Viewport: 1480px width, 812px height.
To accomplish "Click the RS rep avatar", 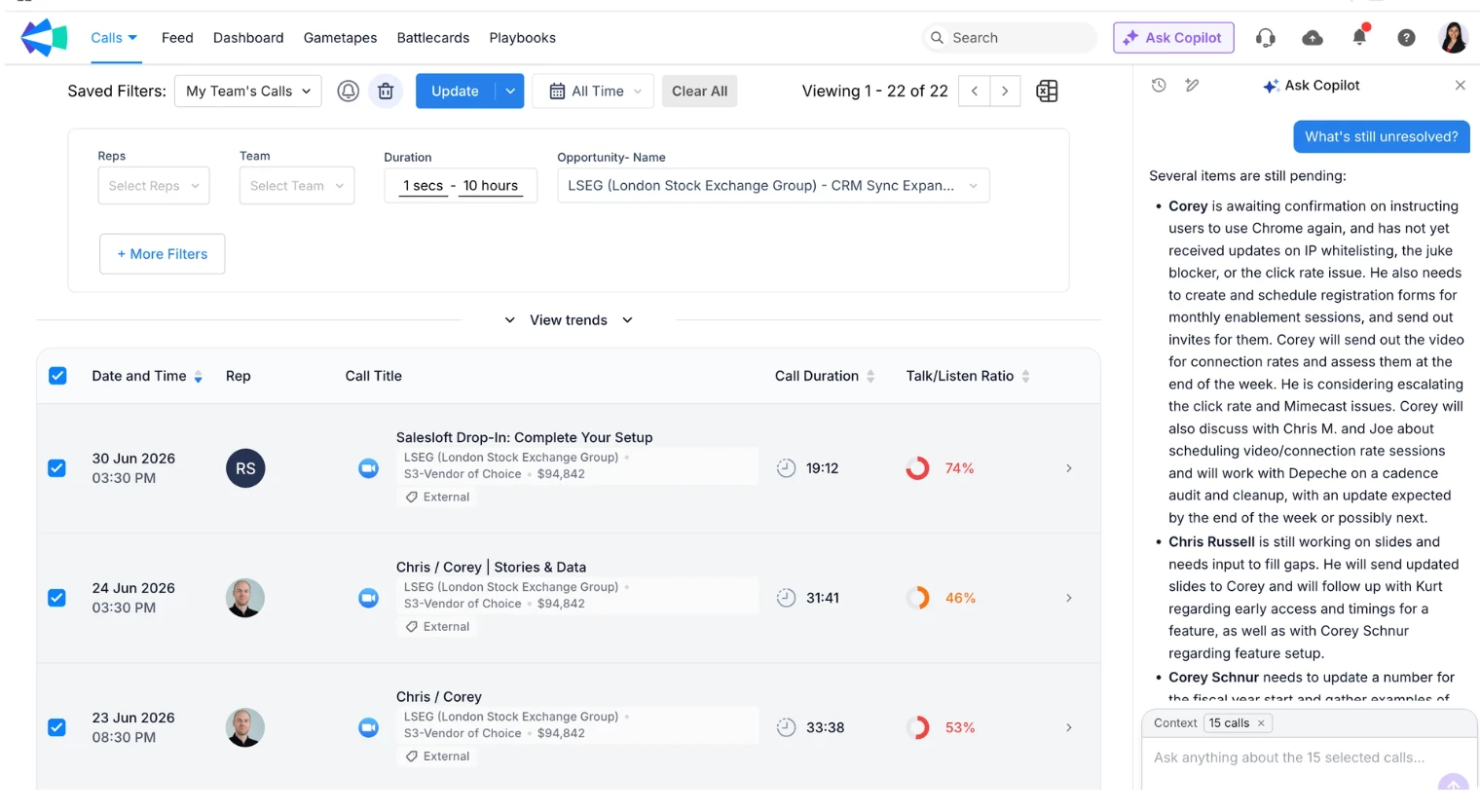I will tap(245, 468).
